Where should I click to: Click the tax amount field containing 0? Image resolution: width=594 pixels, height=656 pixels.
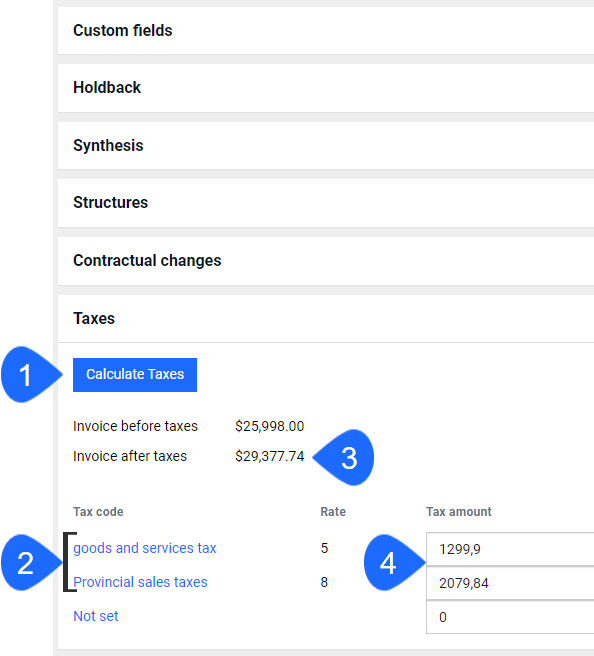coord(510,617)
